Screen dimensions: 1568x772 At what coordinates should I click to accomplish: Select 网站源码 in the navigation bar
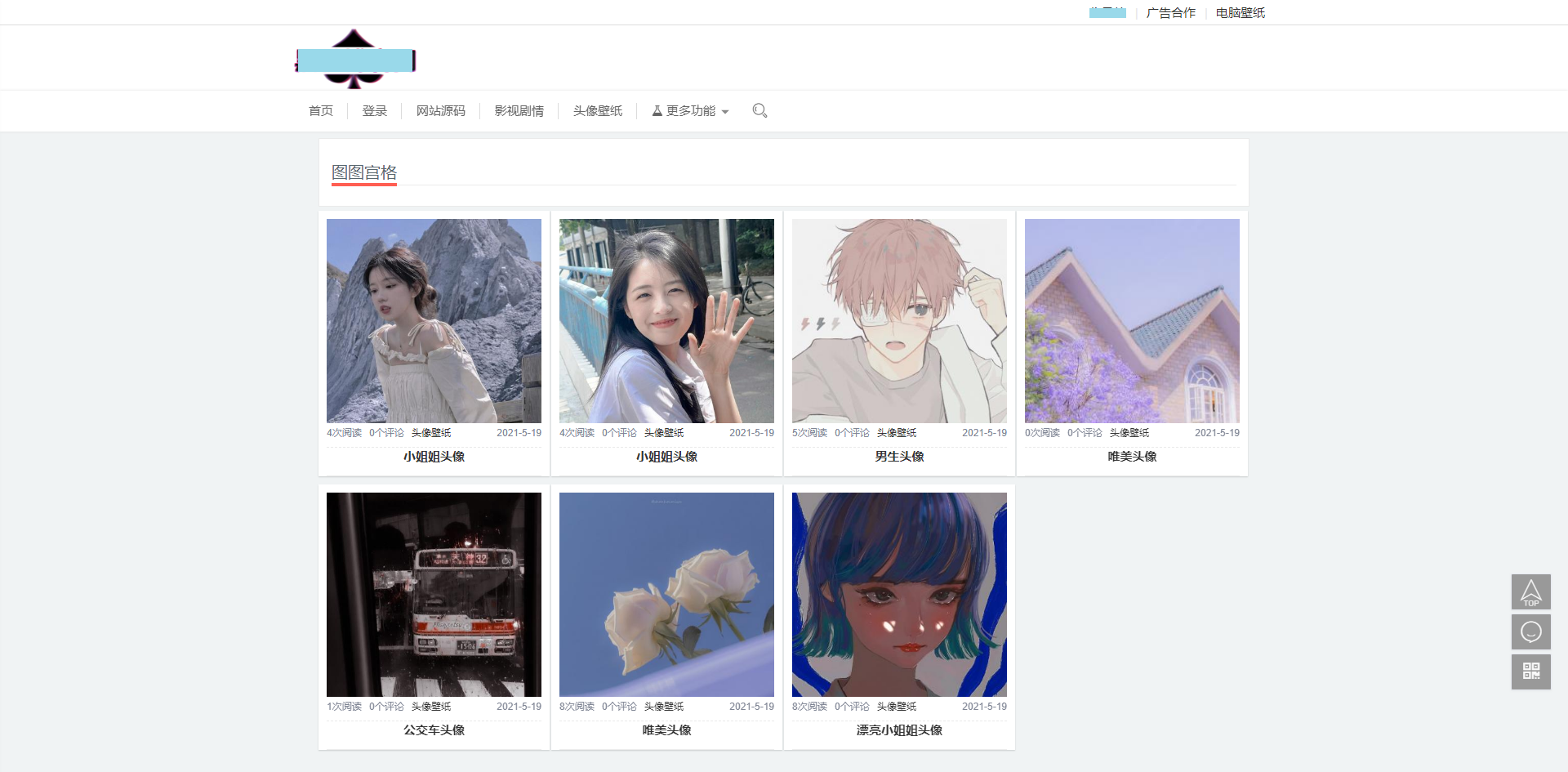coord(440,110)
